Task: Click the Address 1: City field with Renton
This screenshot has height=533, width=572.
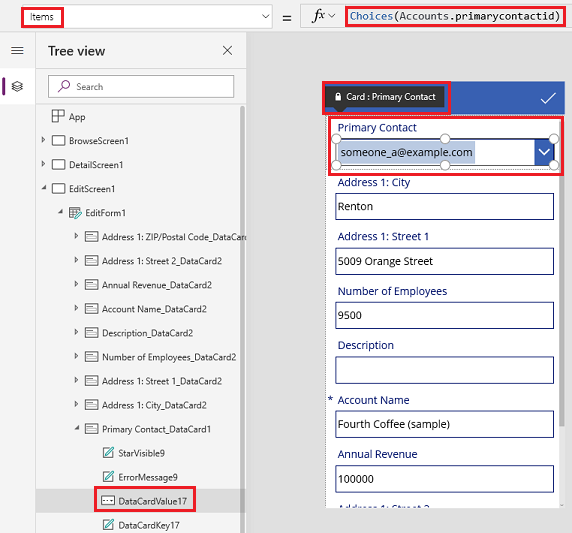Action: click(x=444, y=206)
